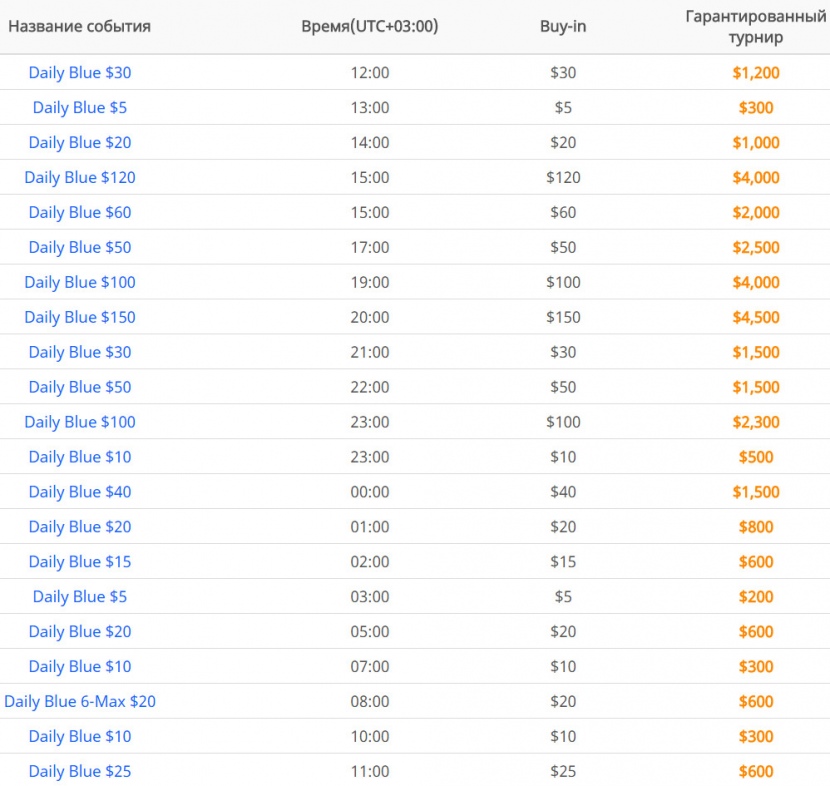Click the Daily Blue $25 event link
Image resolution: width=830 pixels, height=786 pixels.
coord(80,771)
